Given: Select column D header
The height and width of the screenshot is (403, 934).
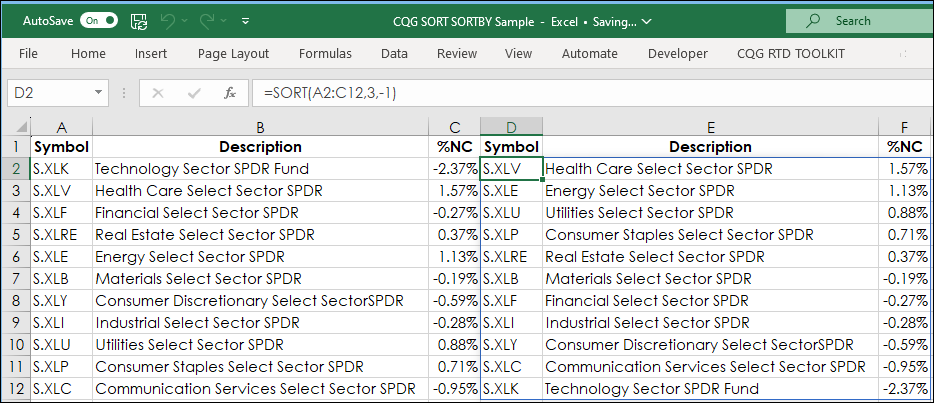Looking at the screenshot, I should coord(510,126).
